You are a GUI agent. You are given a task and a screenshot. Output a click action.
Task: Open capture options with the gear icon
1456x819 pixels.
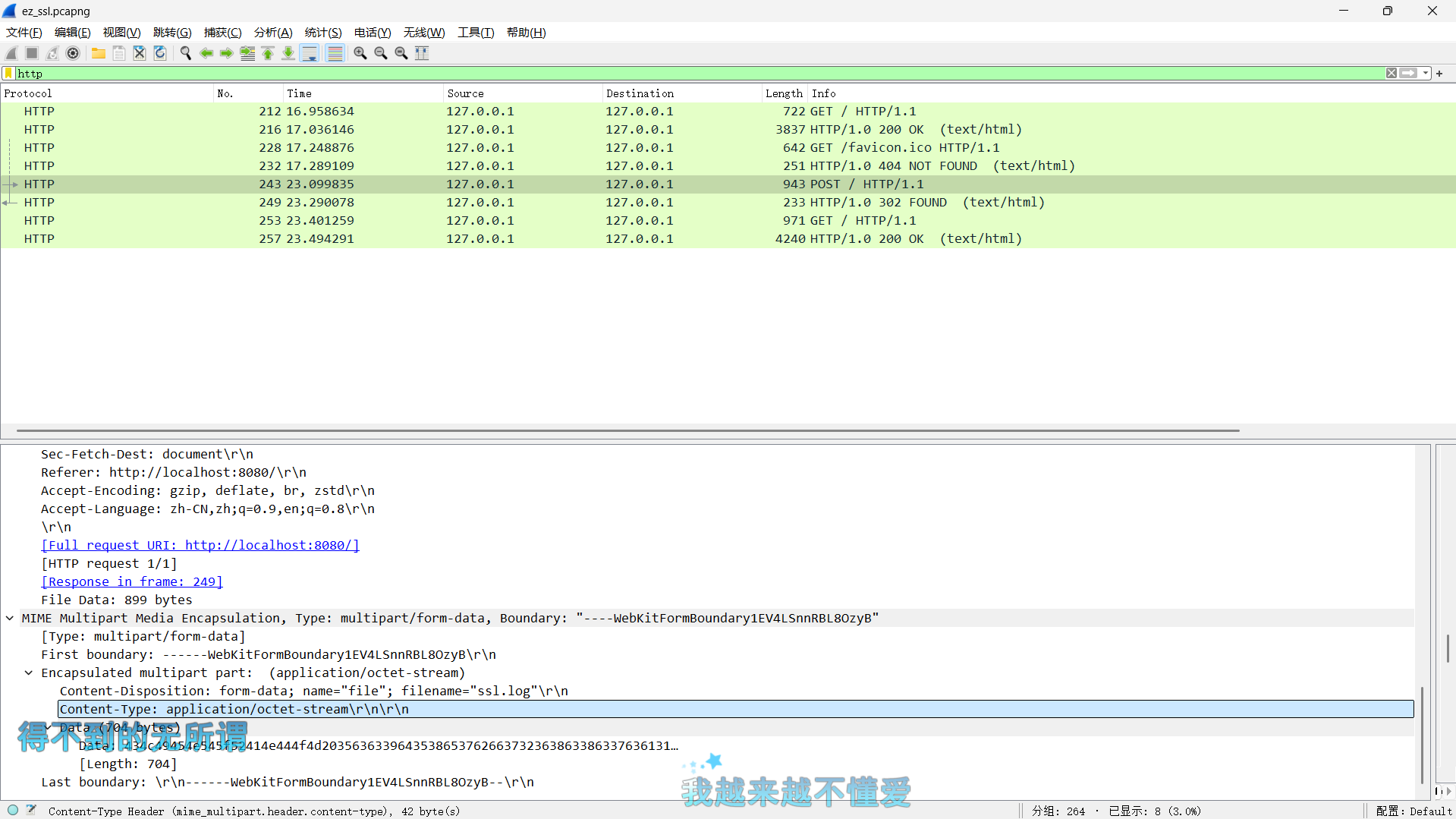pos(73,53)
